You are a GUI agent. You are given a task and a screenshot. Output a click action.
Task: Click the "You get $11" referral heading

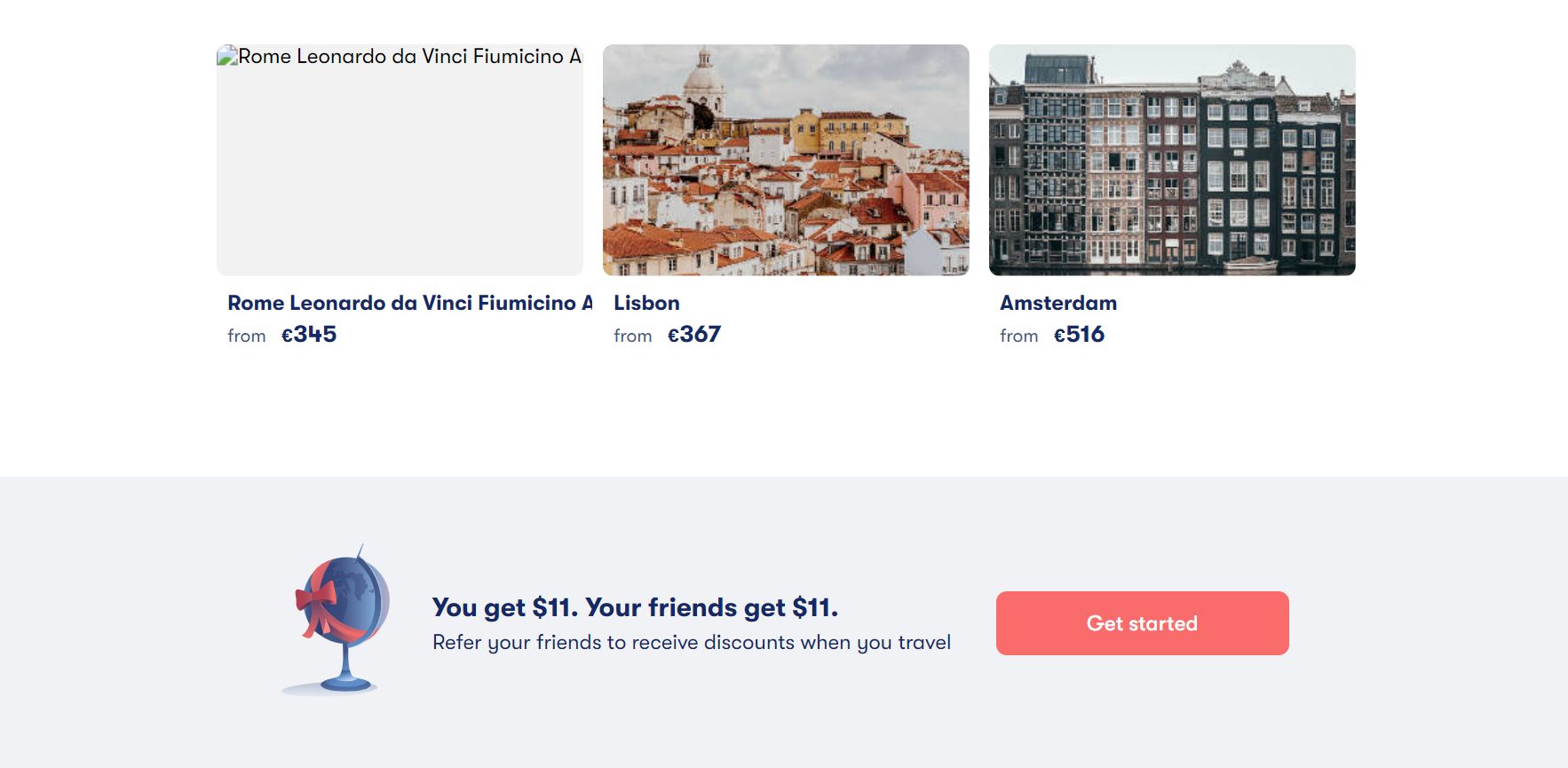(x=635, y=607)
